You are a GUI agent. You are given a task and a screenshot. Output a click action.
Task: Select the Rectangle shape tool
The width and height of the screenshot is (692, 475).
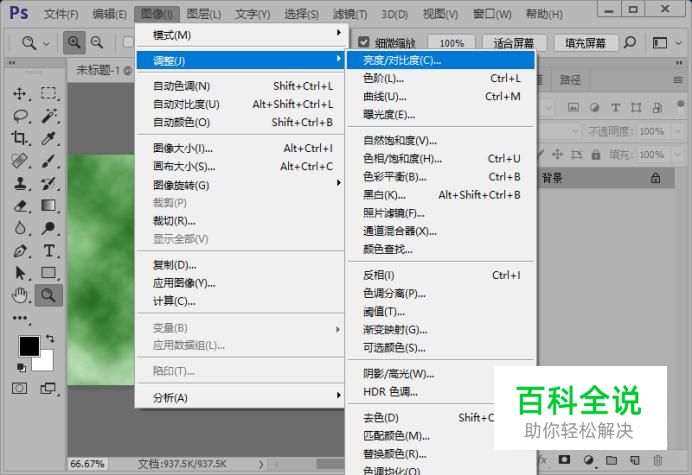coord(49,273)
